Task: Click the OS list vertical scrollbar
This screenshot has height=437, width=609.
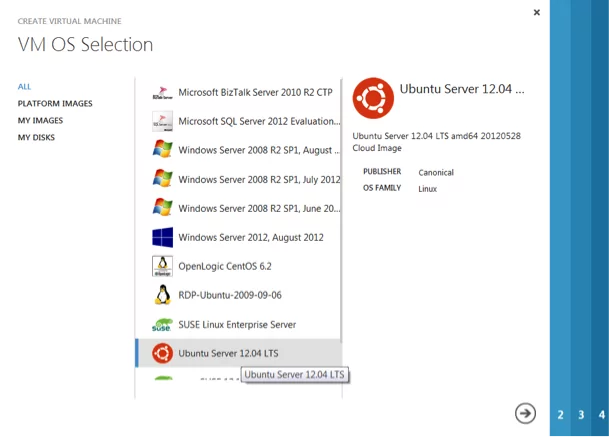Action: click(341, 211)
